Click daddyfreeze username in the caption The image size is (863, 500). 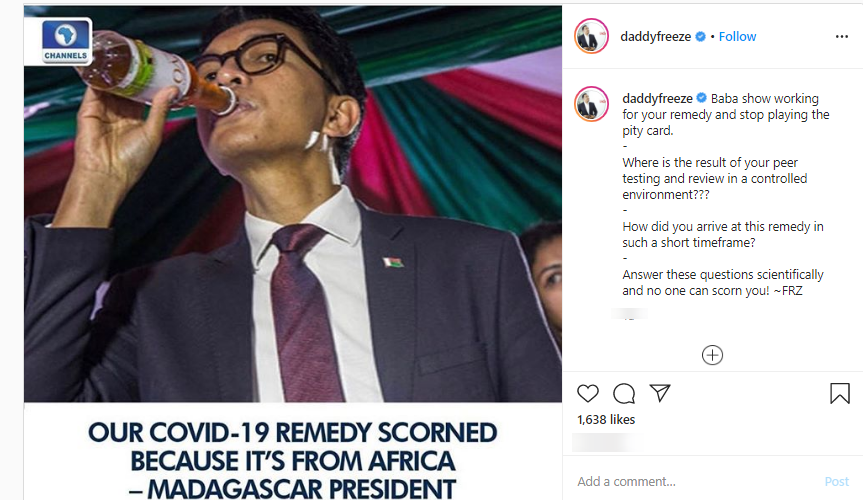tap(657, 98)
